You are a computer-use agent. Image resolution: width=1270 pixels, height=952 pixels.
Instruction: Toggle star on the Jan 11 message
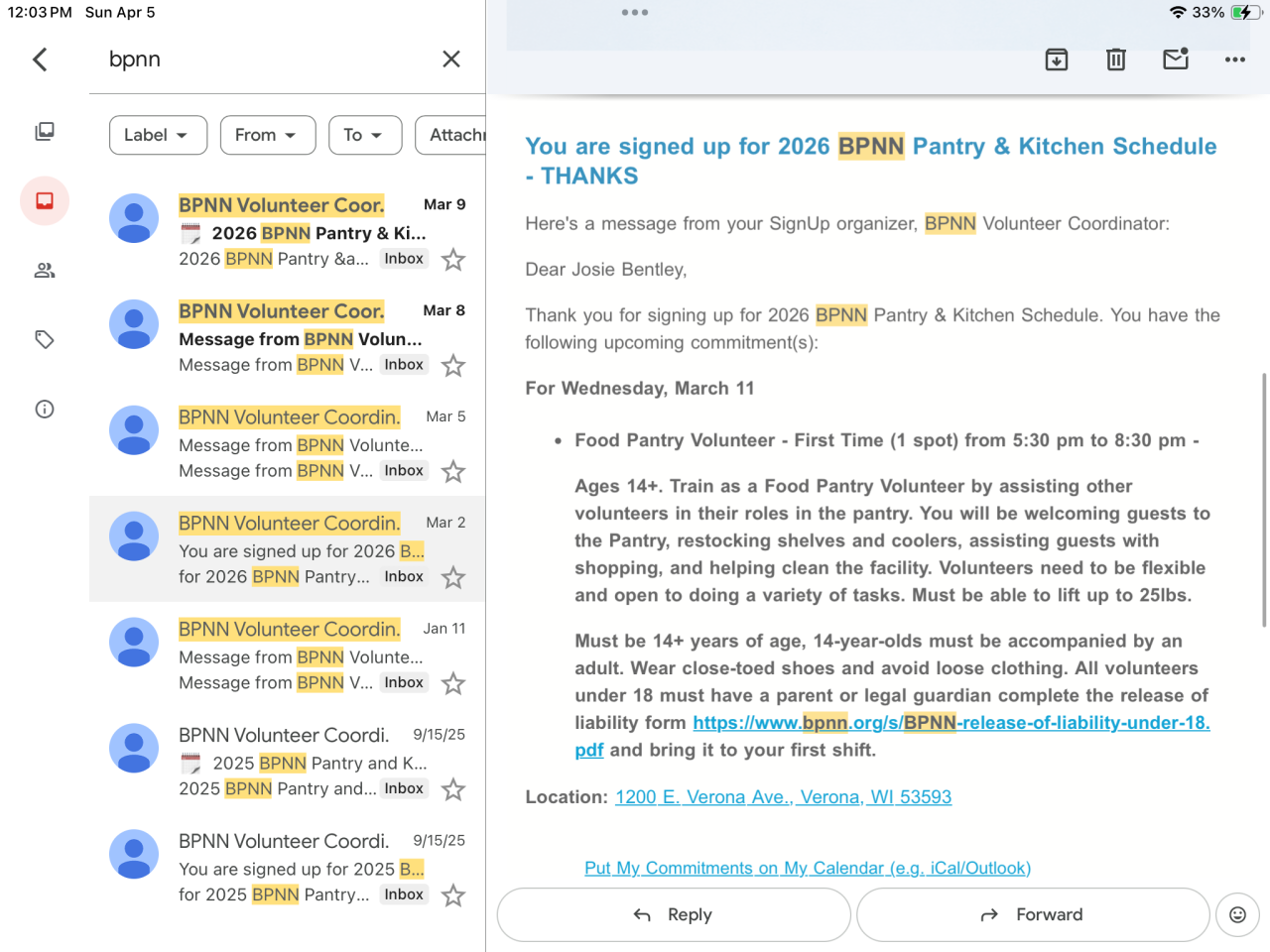pos(453,683)
